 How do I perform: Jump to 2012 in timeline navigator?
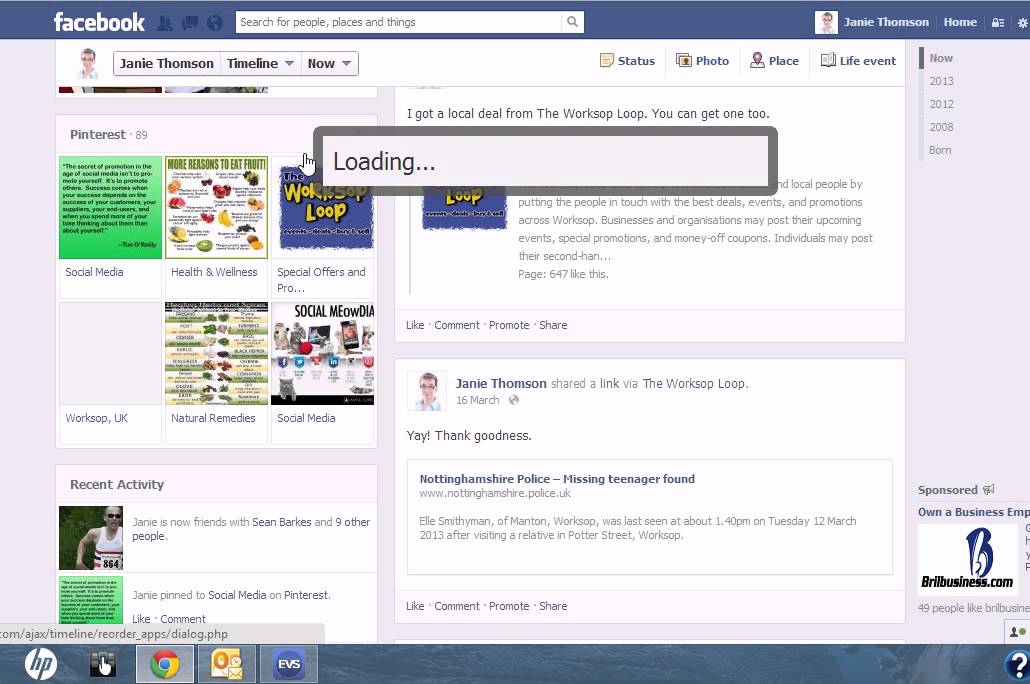click(x=941, y=104)
